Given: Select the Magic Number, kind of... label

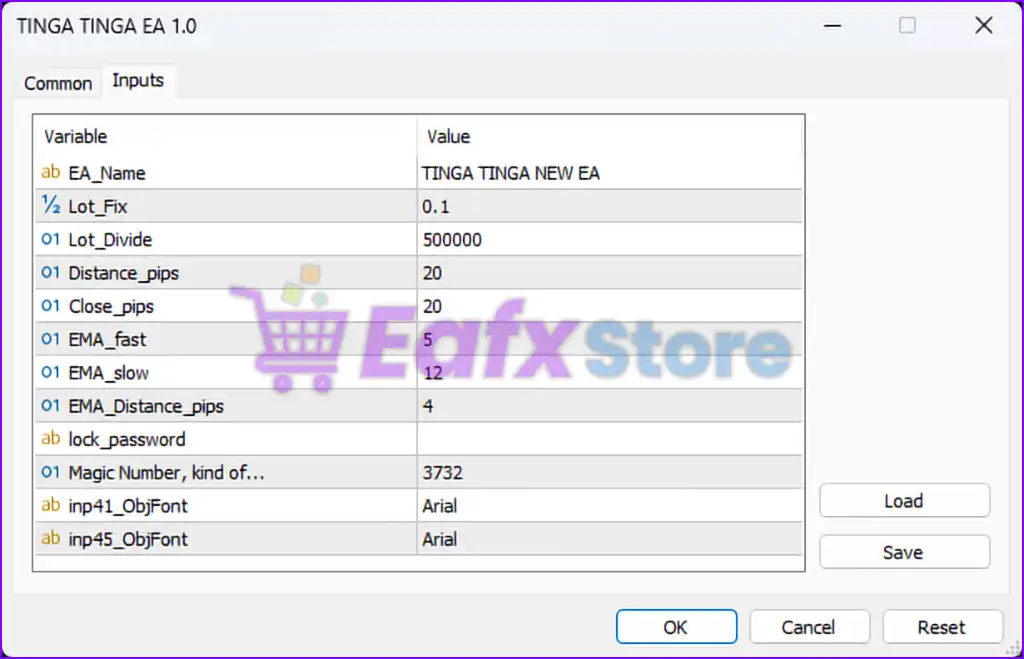Looking at the screenshot, I should coord(167,473).
